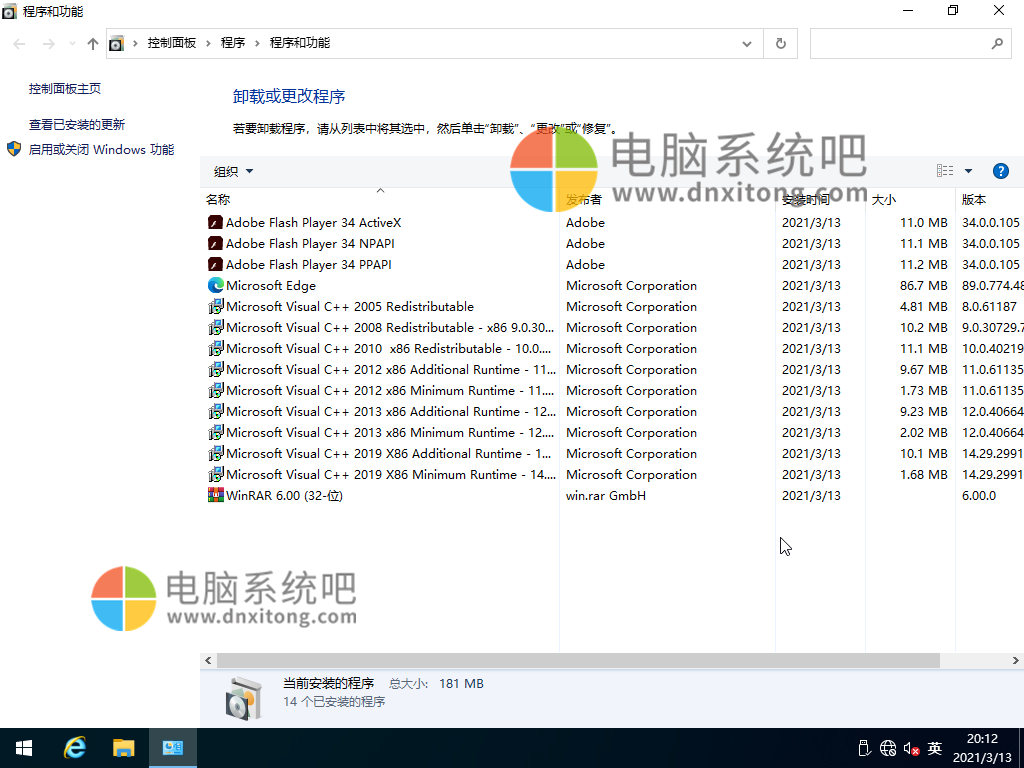Screen dimensions: 1024x768
Task: Expand the 组织 dropdown menu
Action: point(234,171)
